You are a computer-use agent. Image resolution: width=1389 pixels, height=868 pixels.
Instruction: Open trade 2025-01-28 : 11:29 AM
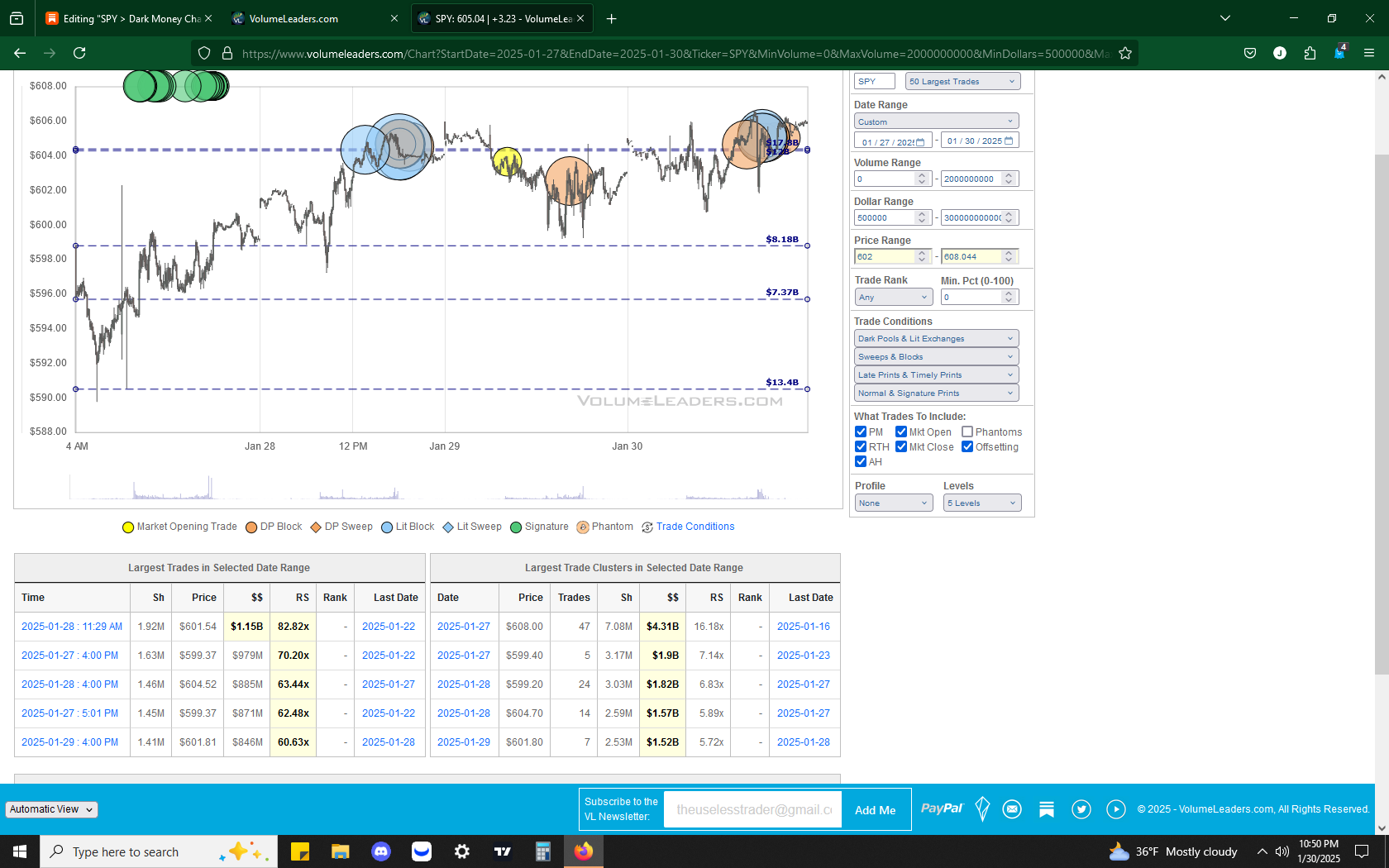72,627
